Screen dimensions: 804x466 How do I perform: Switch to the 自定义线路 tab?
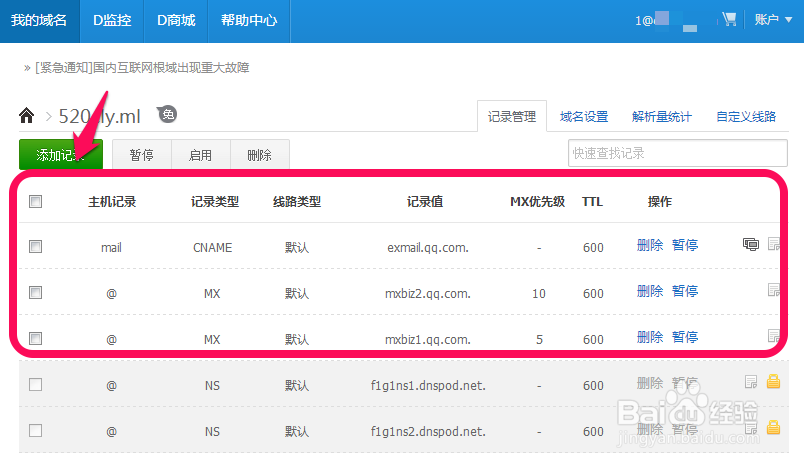(x=746, y=117)
